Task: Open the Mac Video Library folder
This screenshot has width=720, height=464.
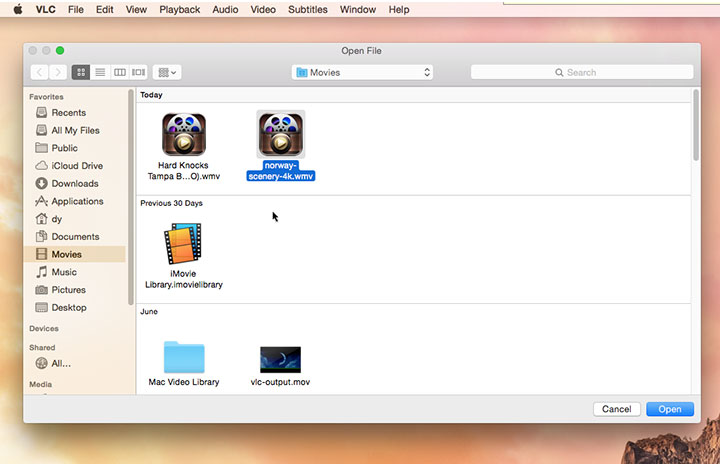Action: 183,357
